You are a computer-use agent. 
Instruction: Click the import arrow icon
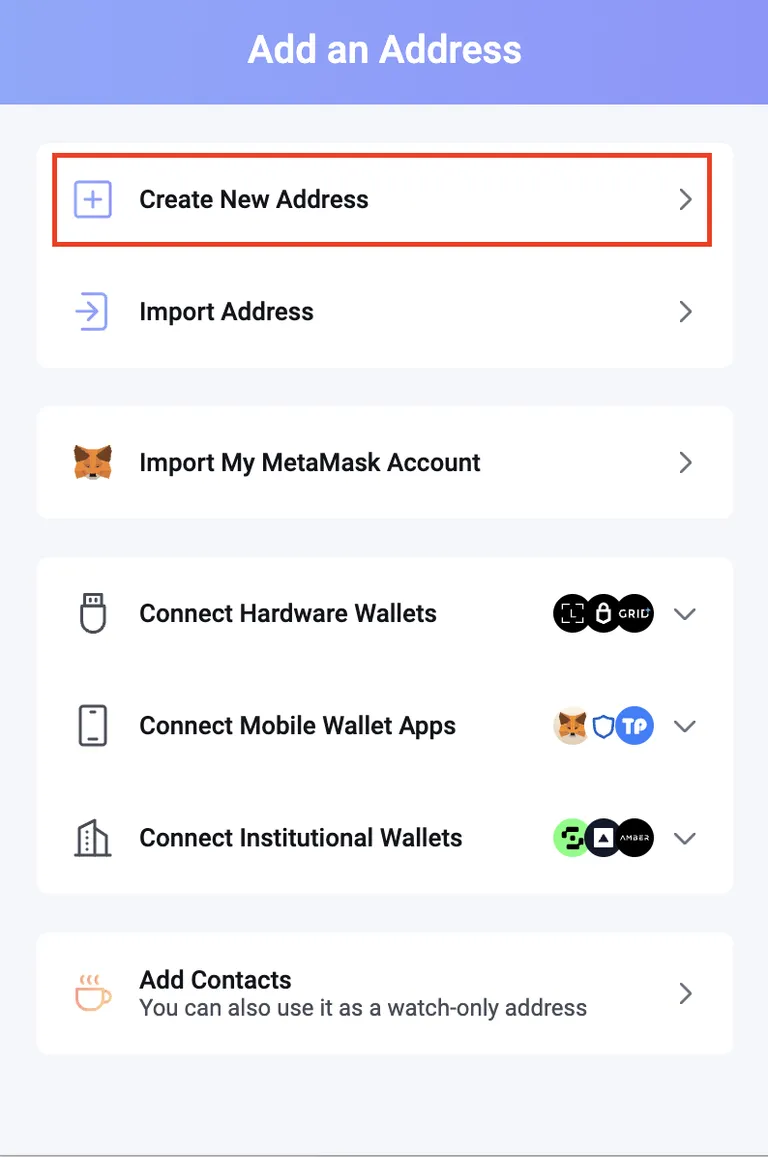tap(92, 311)
